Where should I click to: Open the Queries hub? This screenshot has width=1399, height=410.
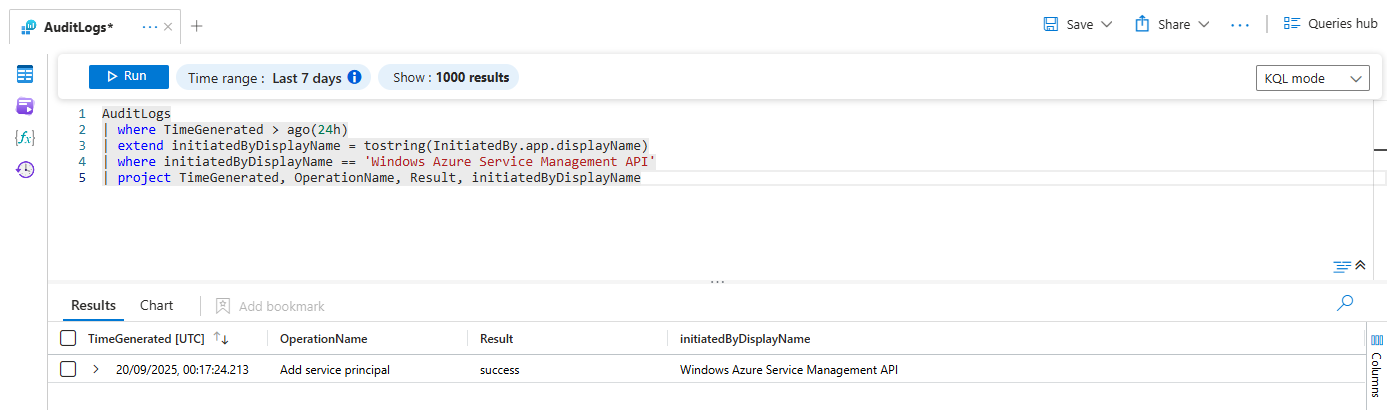(x=1331, y=24)
